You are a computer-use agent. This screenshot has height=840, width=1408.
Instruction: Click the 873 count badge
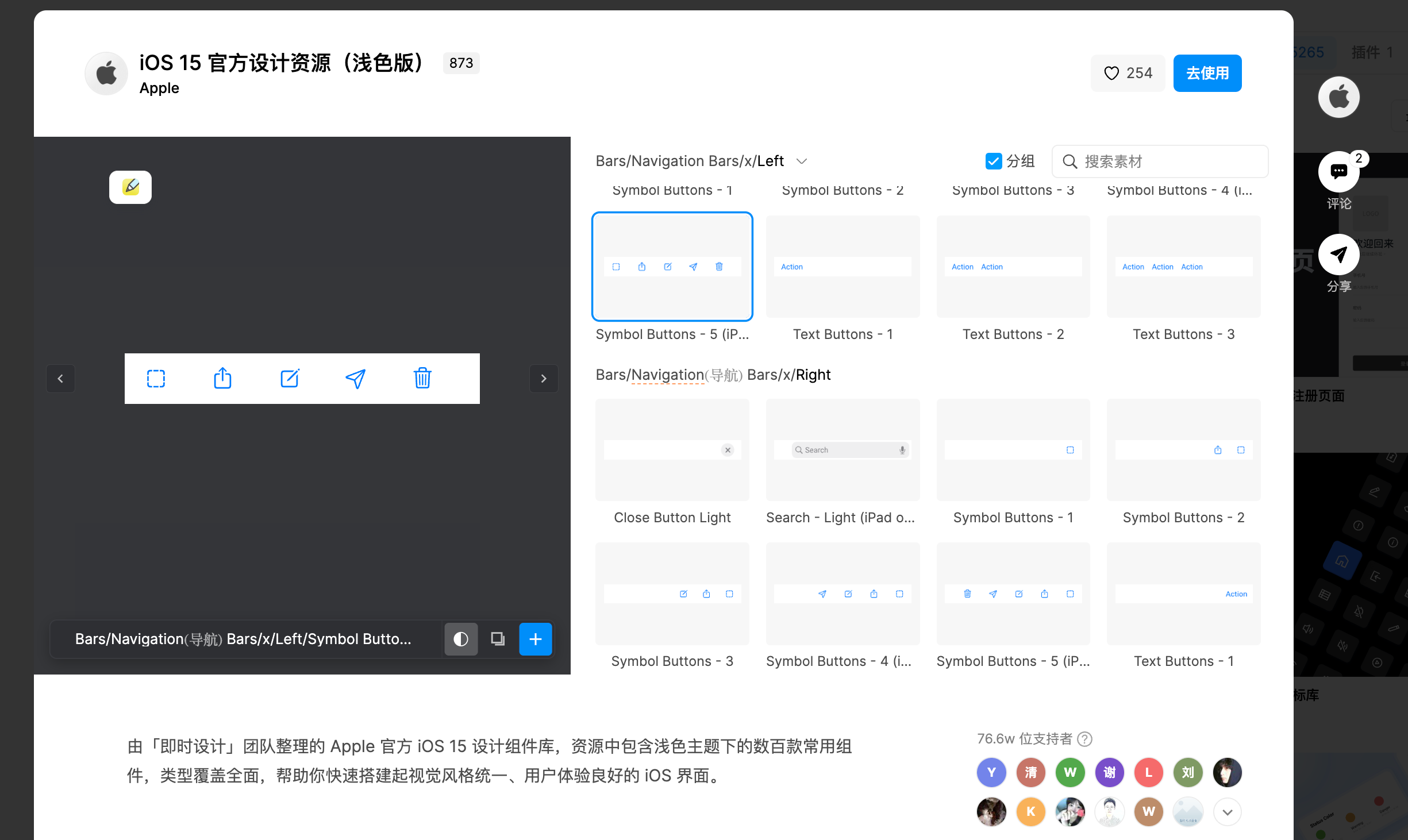click(x=461, y=63)
